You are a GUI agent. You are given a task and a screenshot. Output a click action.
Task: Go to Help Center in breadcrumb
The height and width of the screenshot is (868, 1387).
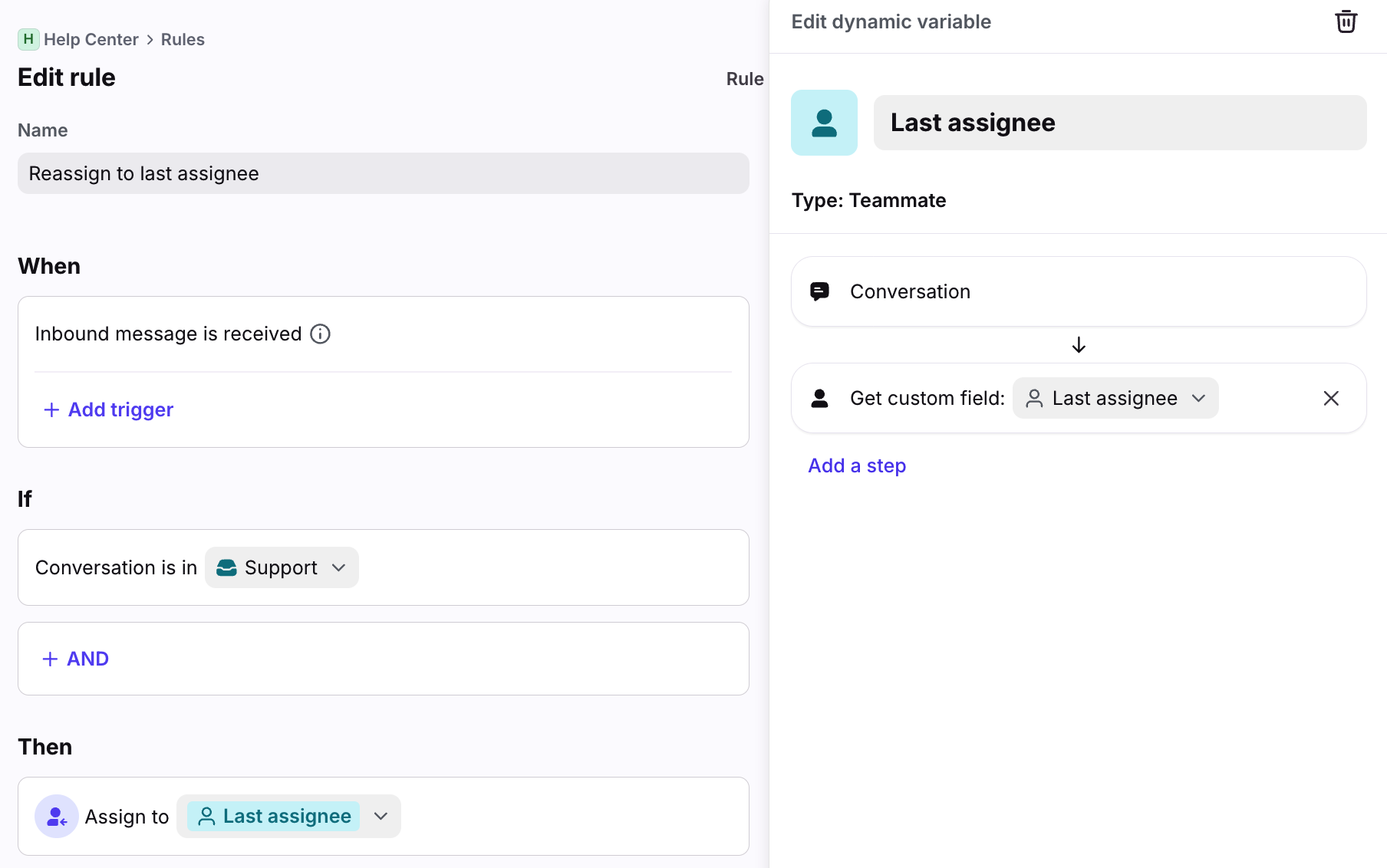point(91,39)
